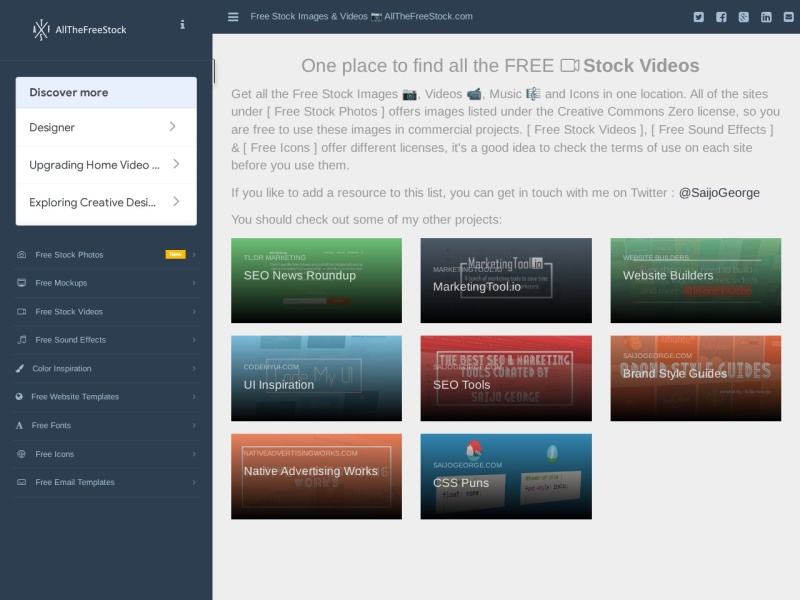Image resolution: width=800 pixels, height=600 pixels.
Task: Click the yellow New badge on Free Stock Photos
Action: click(176, 254)
